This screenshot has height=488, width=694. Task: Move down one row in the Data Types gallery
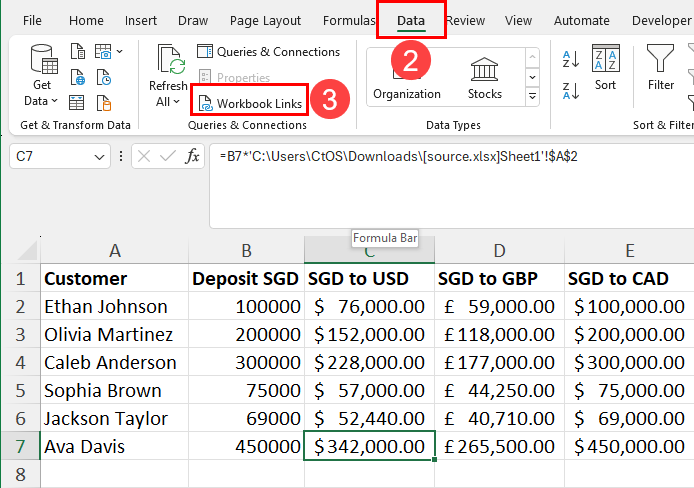[532, 77]
